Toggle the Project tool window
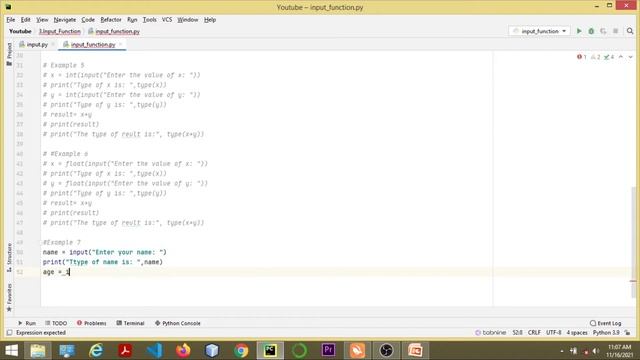This screenshot has width=640, height=360. click(9, 54)
